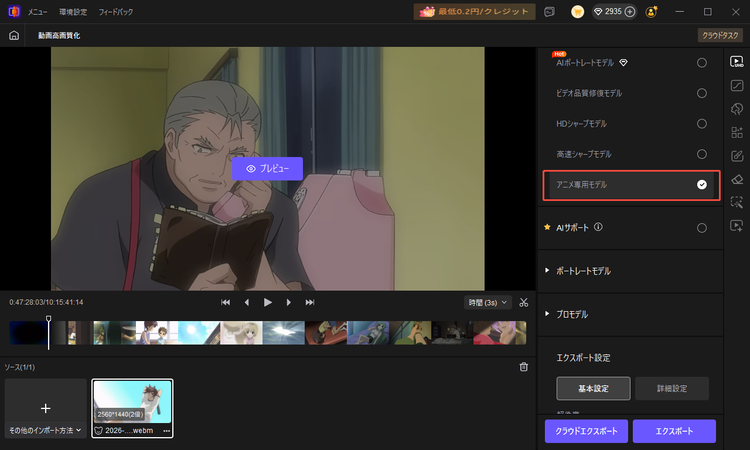Add credits with the plus icon
The width and height of the screenshot is (750, 450).
click(x=630, y=11)
